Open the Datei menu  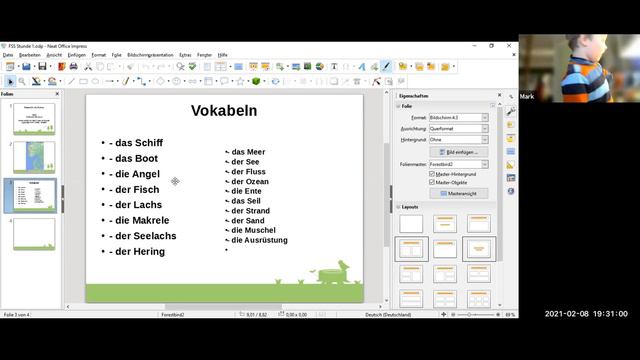pos(8,55)
